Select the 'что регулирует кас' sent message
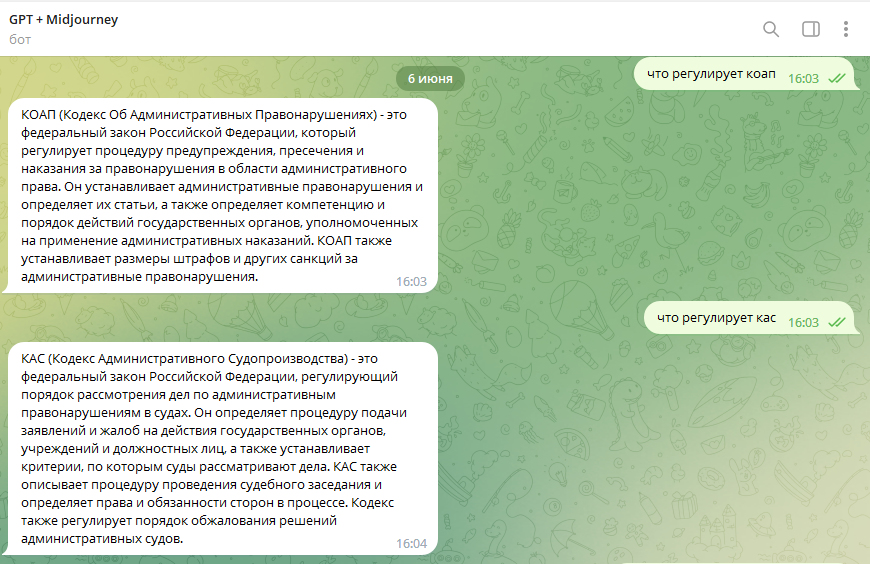The width and height of the screenshot is (870, 564). click(717, 318)
